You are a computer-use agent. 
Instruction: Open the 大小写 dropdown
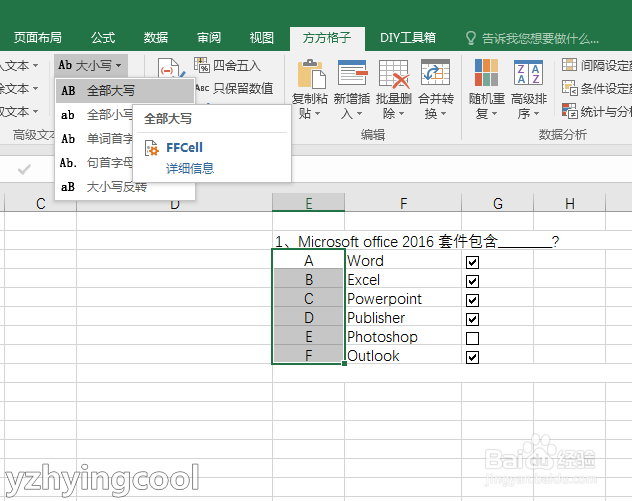click(x=91, y=65)
